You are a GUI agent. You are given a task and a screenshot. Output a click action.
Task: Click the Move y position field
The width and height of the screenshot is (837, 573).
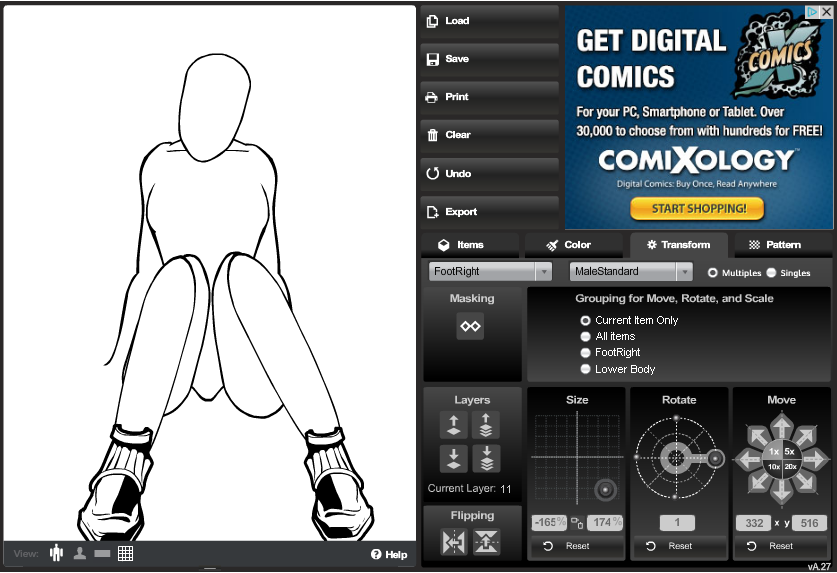[809, 523]
